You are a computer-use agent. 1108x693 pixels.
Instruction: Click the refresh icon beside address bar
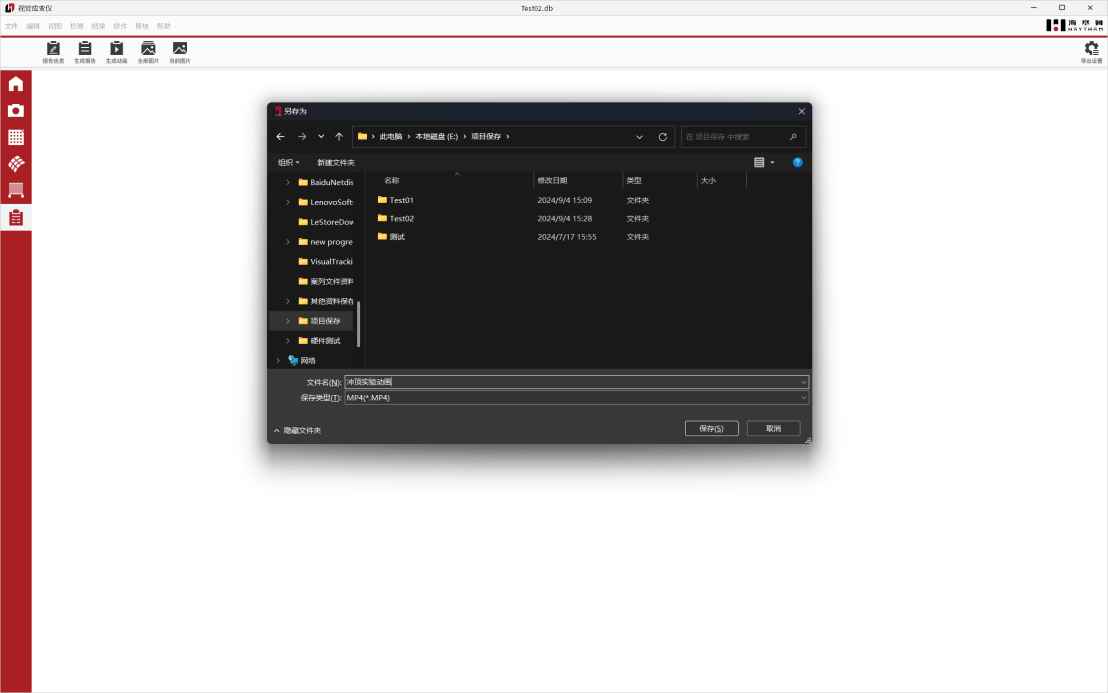(x=662, y=137)
